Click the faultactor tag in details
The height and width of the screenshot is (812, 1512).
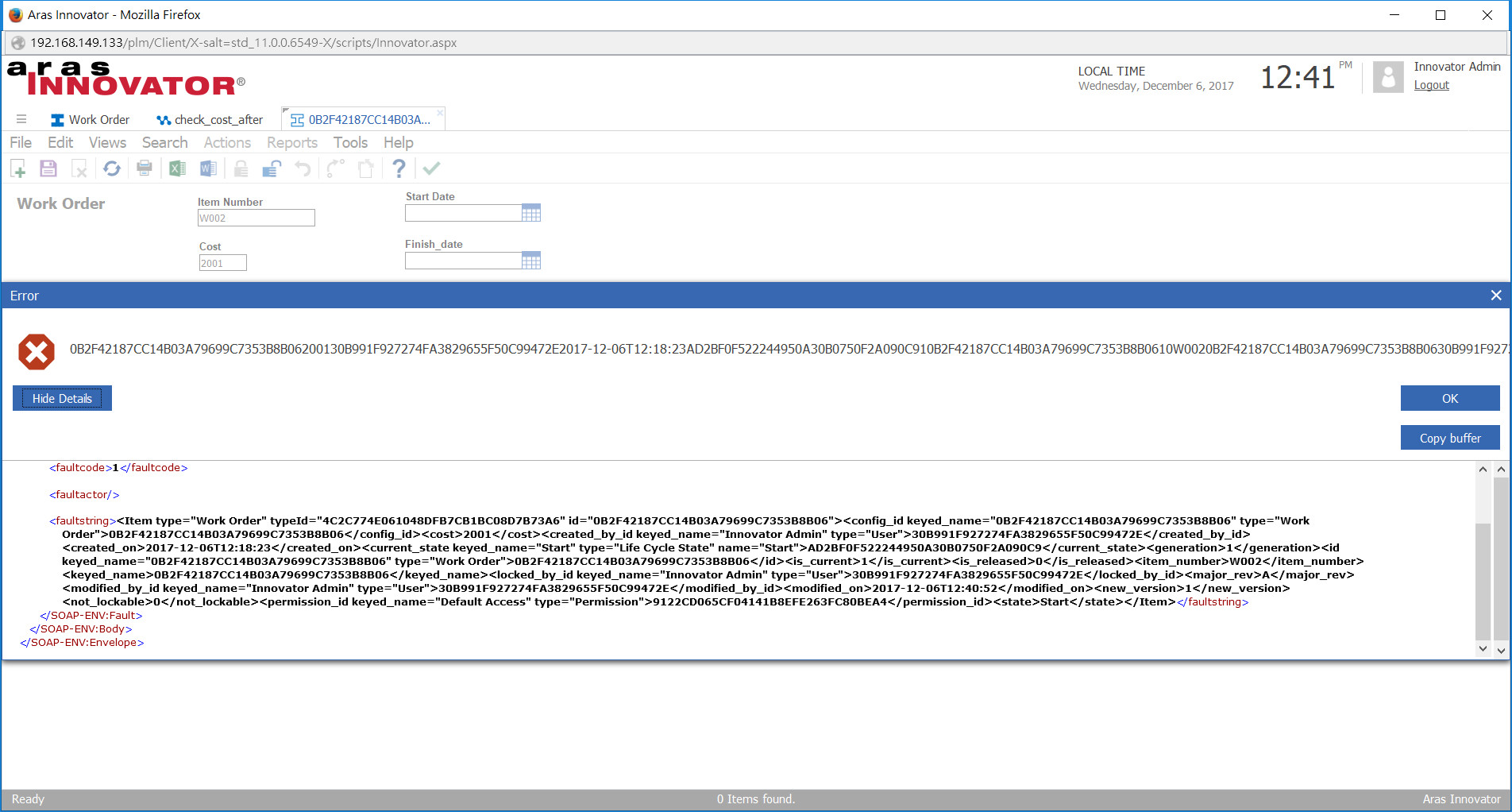point(84,495)
